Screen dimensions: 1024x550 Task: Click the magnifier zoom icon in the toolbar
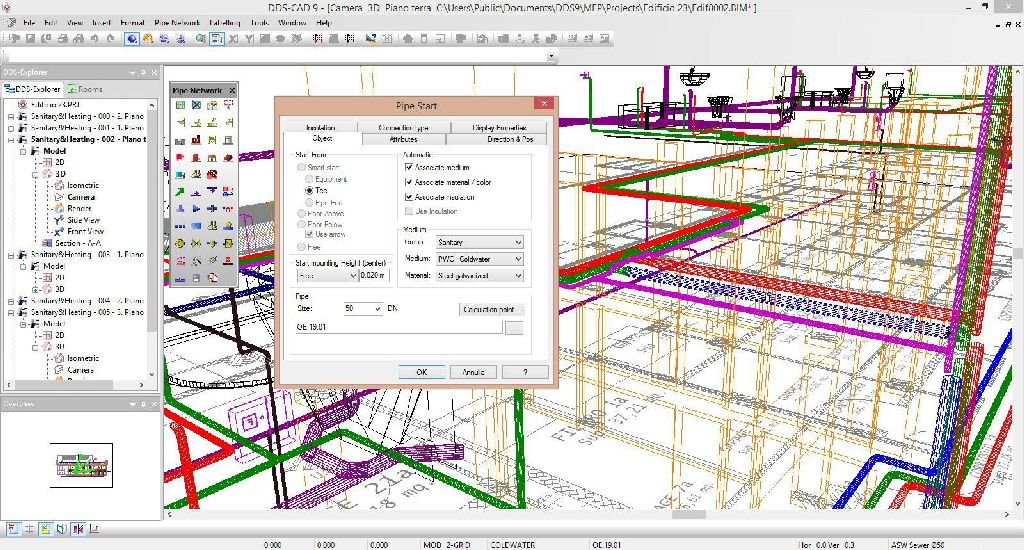point(200,39)
